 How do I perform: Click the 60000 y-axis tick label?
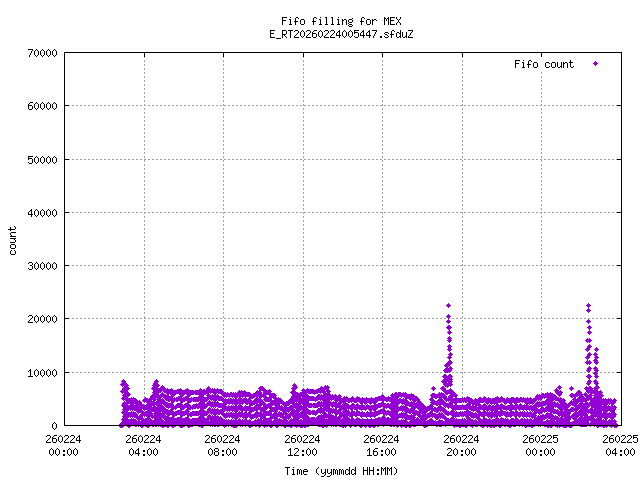click(x=40, y=106)
